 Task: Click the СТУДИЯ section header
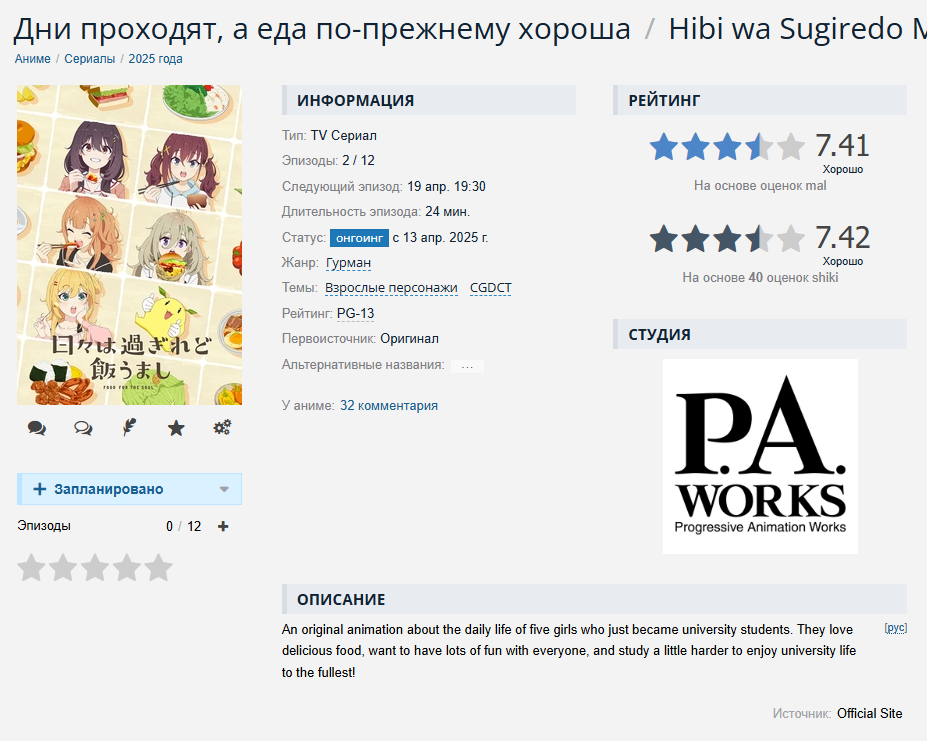(760, 334)
